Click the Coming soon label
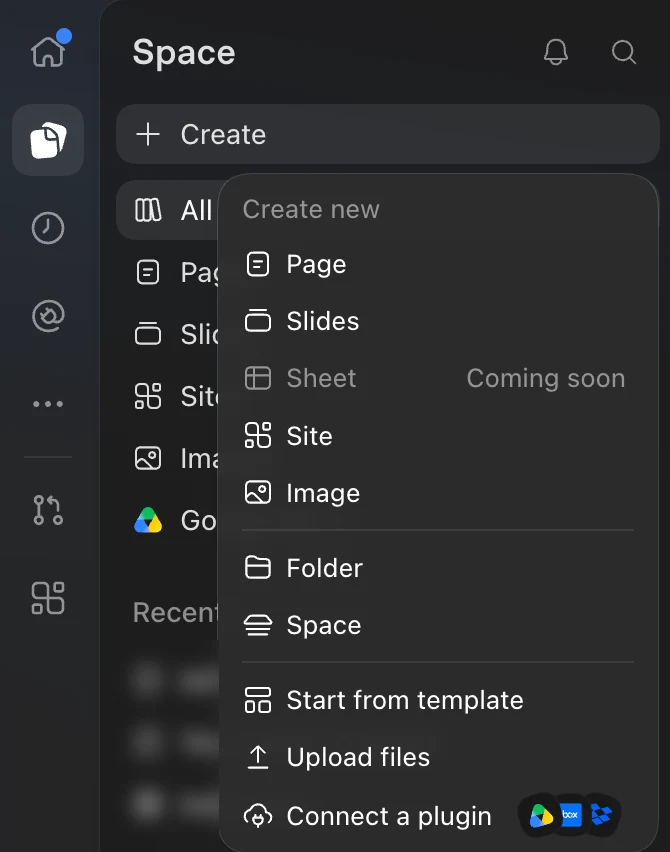The width and height of the screenshot is (670, 852). click(546, 378)
